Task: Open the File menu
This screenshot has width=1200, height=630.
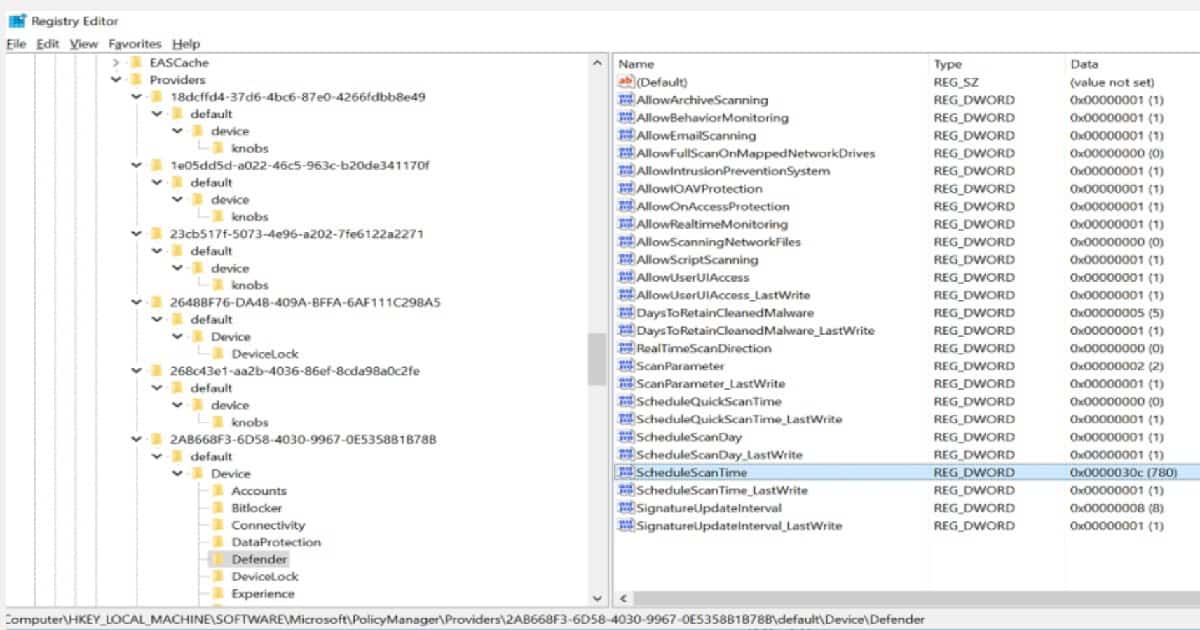Action: 16,44
